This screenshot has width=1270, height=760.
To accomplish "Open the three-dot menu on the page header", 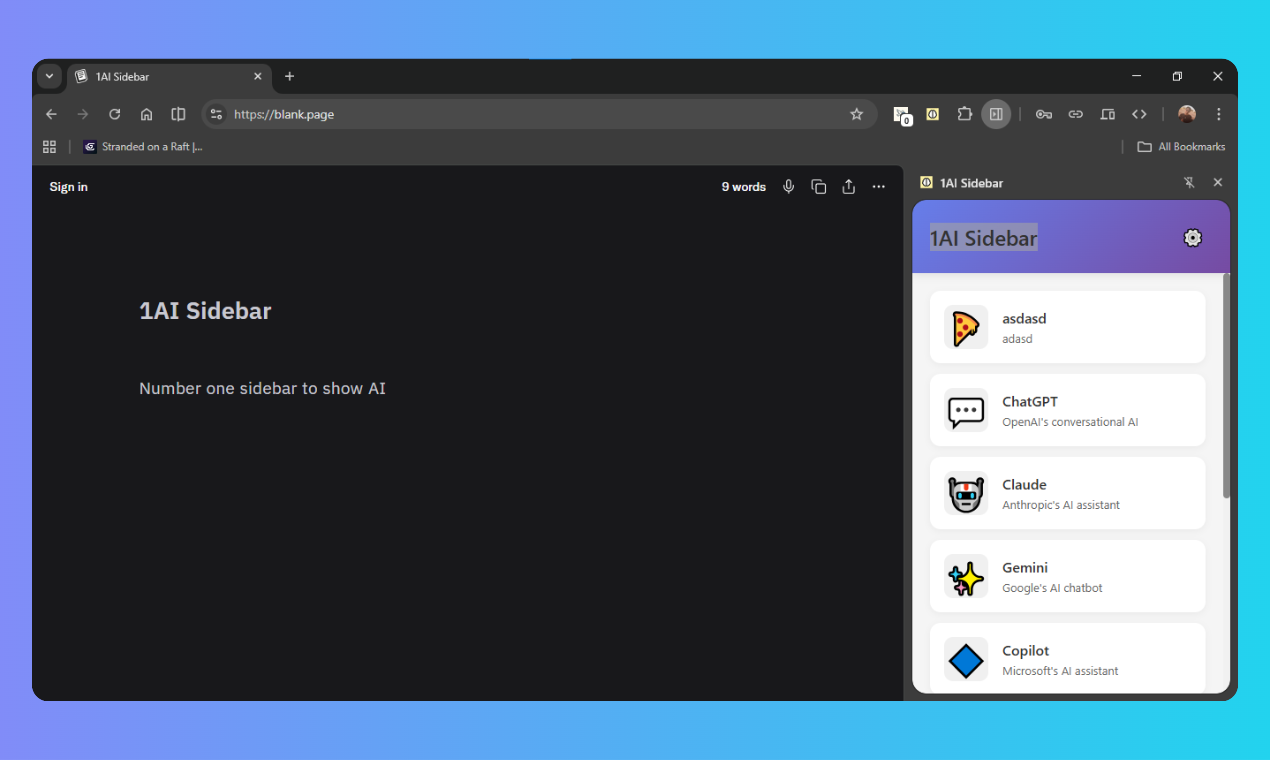I will click(x=878, y=187).
